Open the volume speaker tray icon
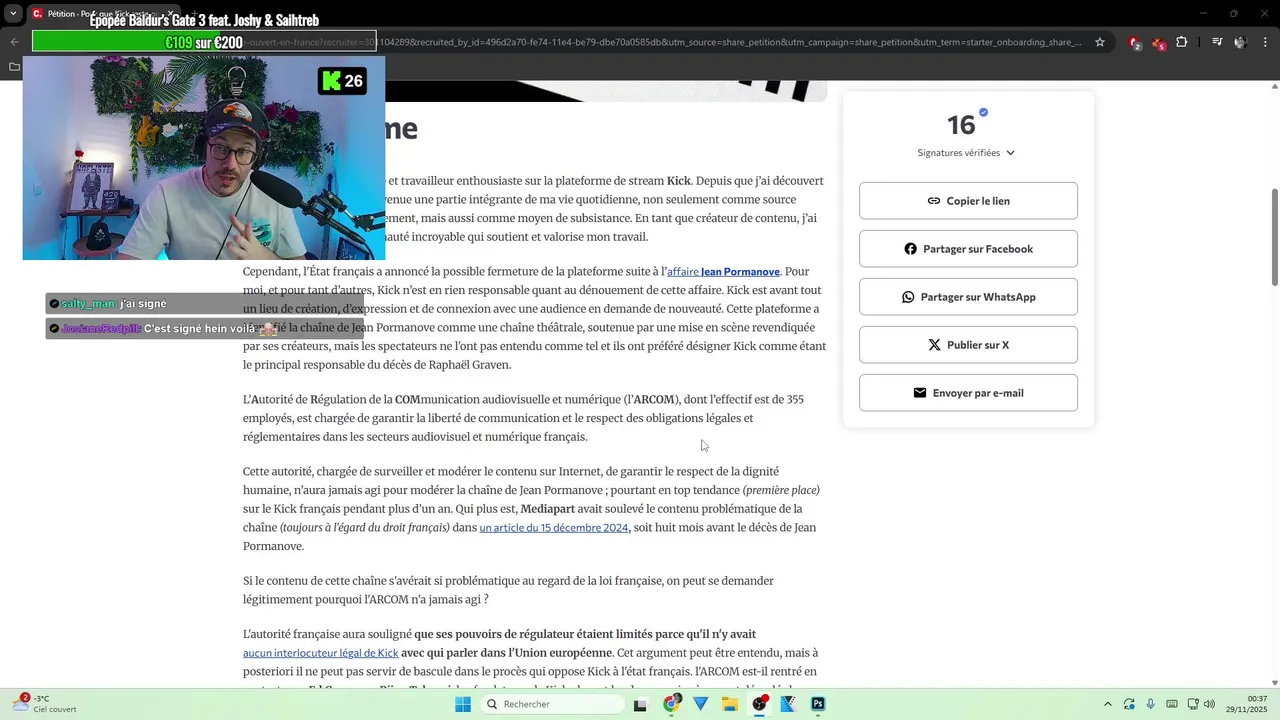This screenshot has width=1280, height=720. click(x=1209, y=704)
